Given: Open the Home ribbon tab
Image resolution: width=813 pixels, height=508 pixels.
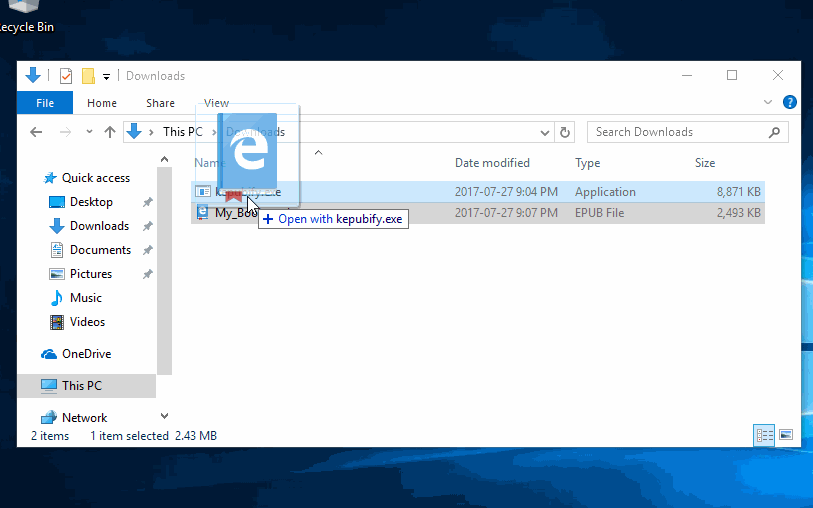Looking at the screenshot, I should pyautogui.click(x=102, y=103).
